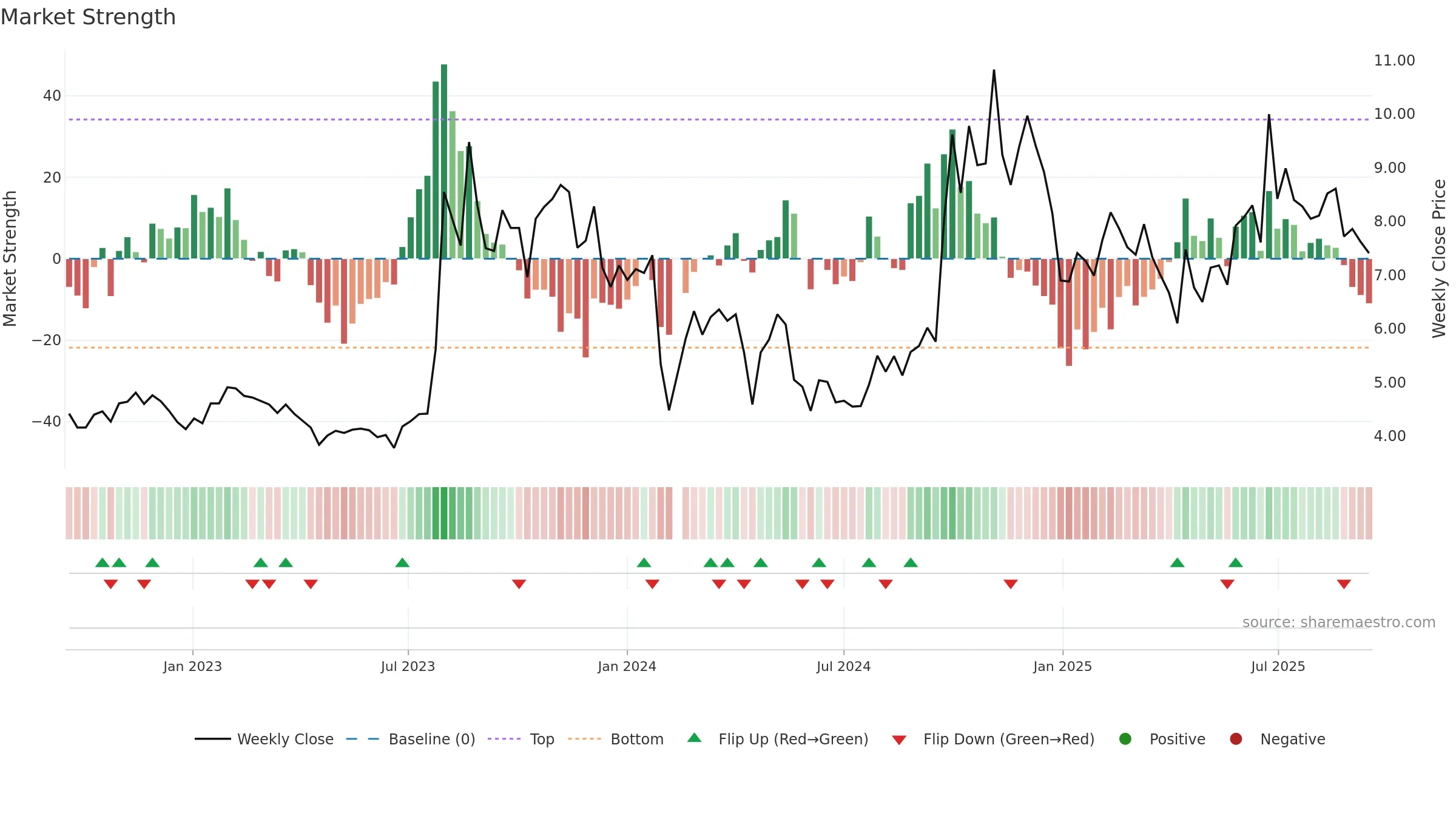Screen dimensions: 1456x819
Task: Click the darkest green heatmap cell near Jul 2023
Action: click(x=444, y=513)
